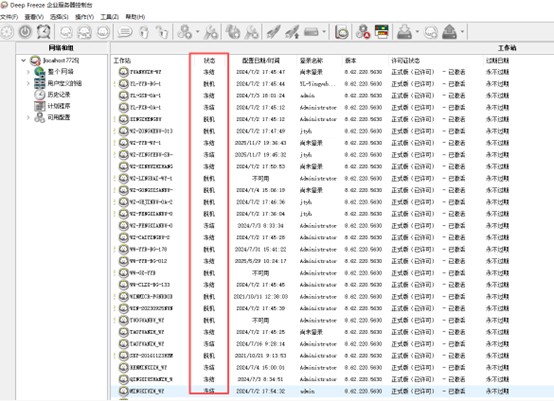This screenshot has height=401, width=554.
Task: Click the date cell 2024/7/3 10:01:24
Action: [260, 95]
